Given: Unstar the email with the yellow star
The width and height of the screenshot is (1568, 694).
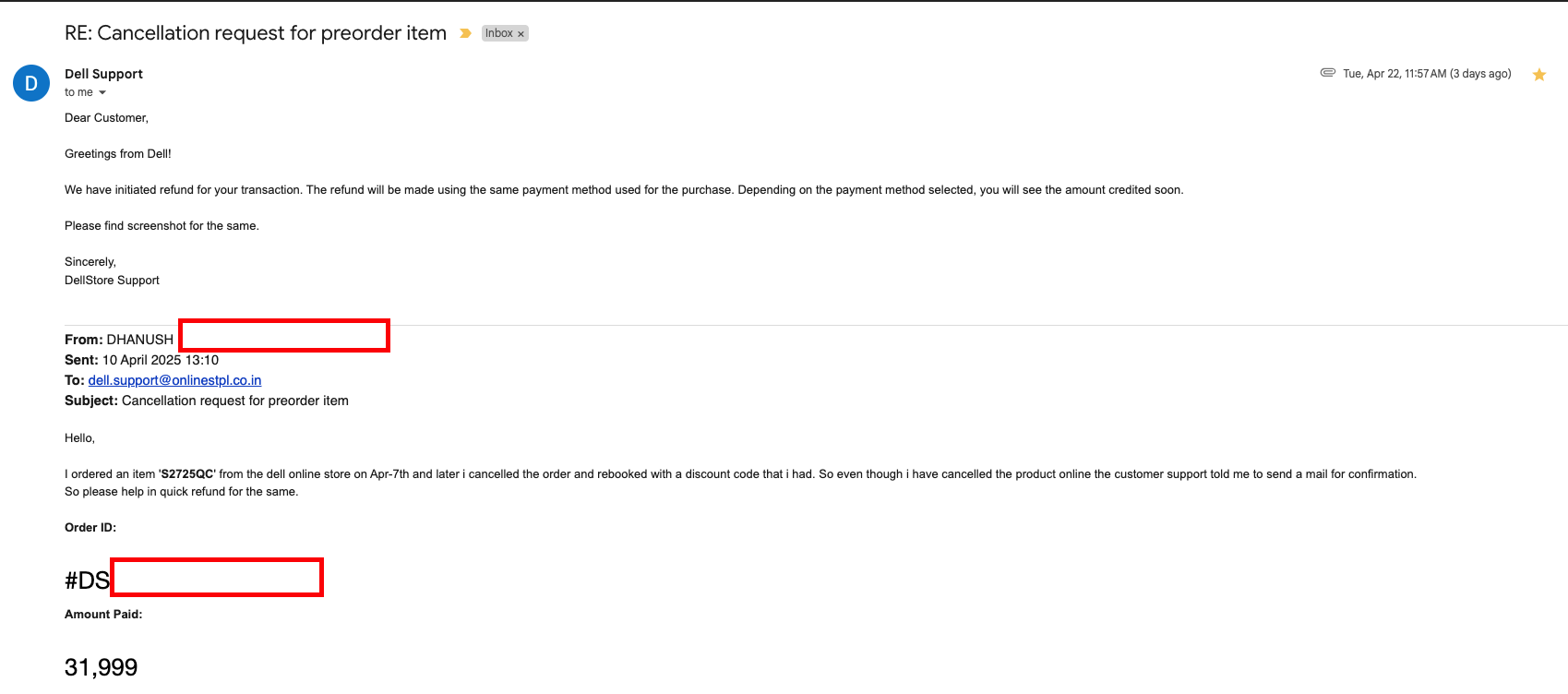Looking at the screenshot, I should [1538, 75].
